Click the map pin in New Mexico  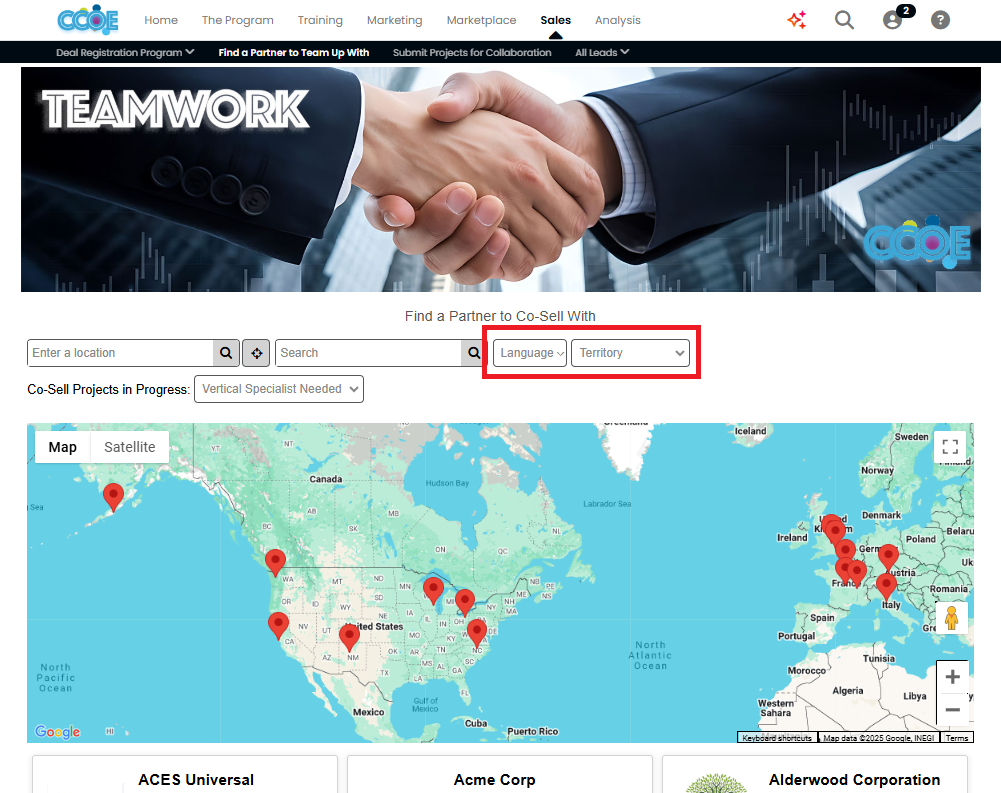(349, 637)
